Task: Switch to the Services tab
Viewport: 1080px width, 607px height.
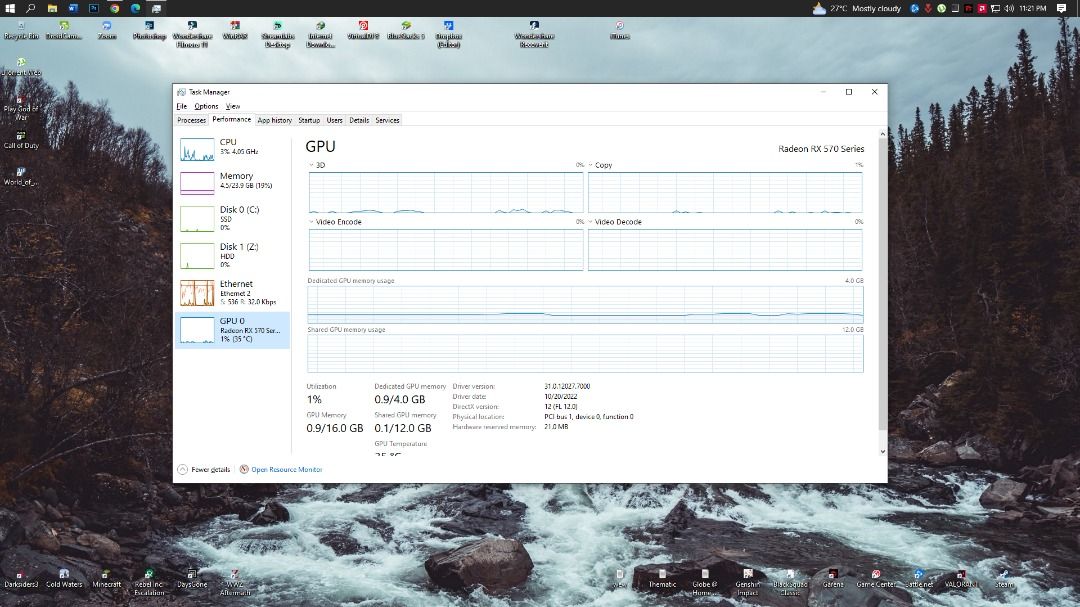Action: point(387,120)
